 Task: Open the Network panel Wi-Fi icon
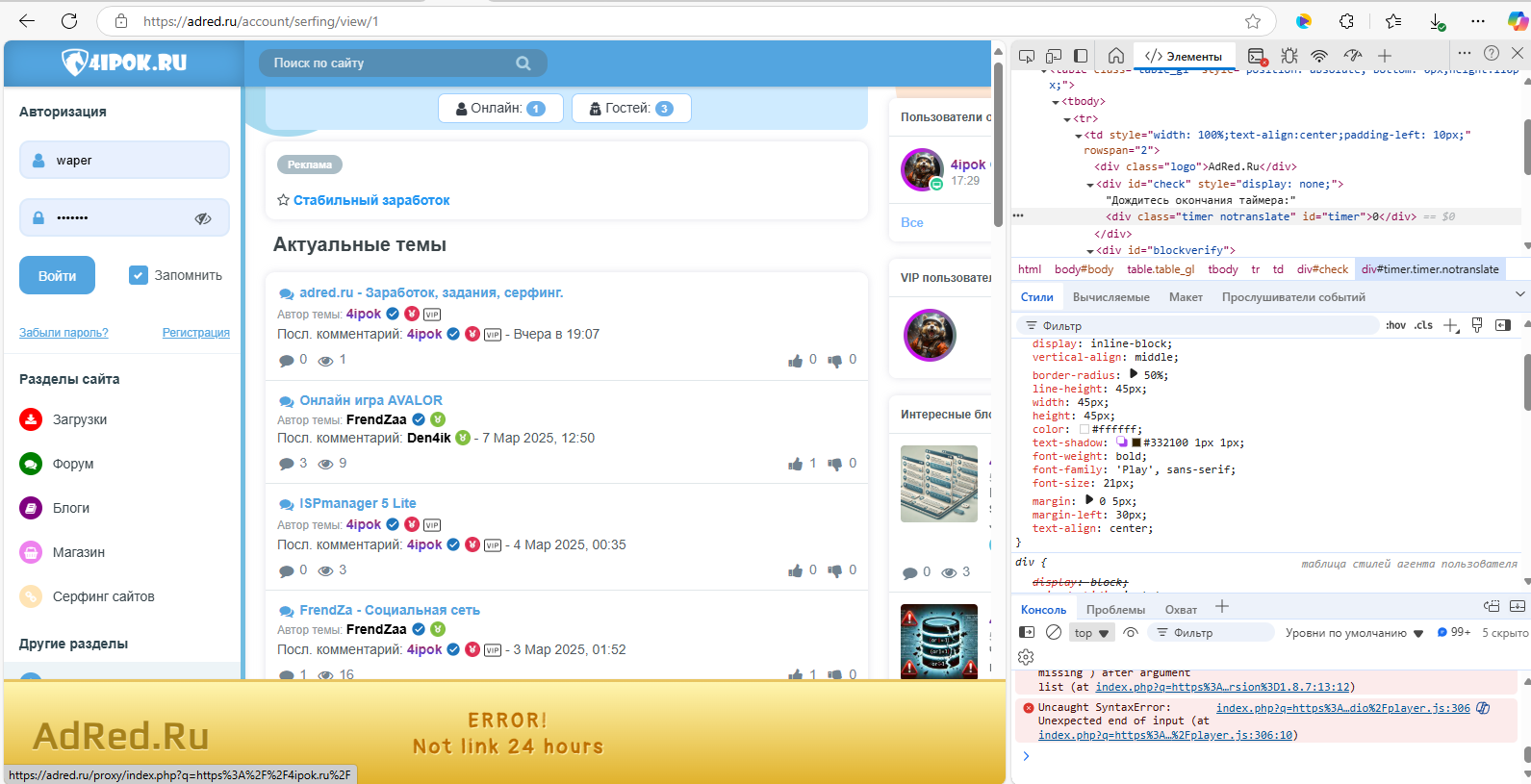pos(1319,56)
